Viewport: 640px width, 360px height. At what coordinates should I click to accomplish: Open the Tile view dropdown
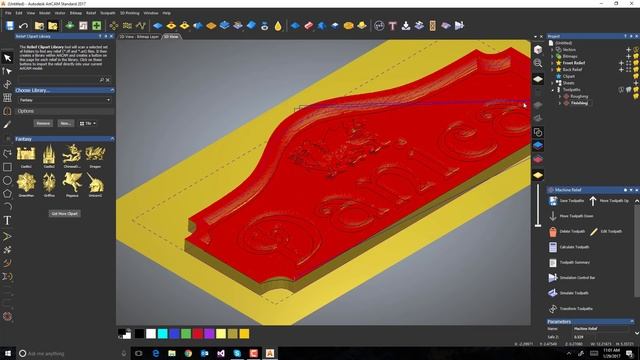[88, 123]
